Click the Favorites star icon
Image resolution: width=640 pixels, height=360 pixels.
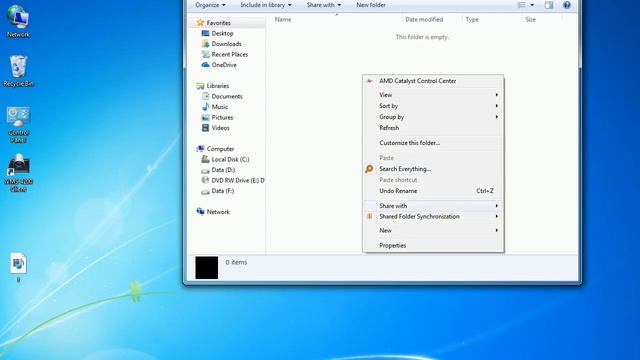coord(200,23)
